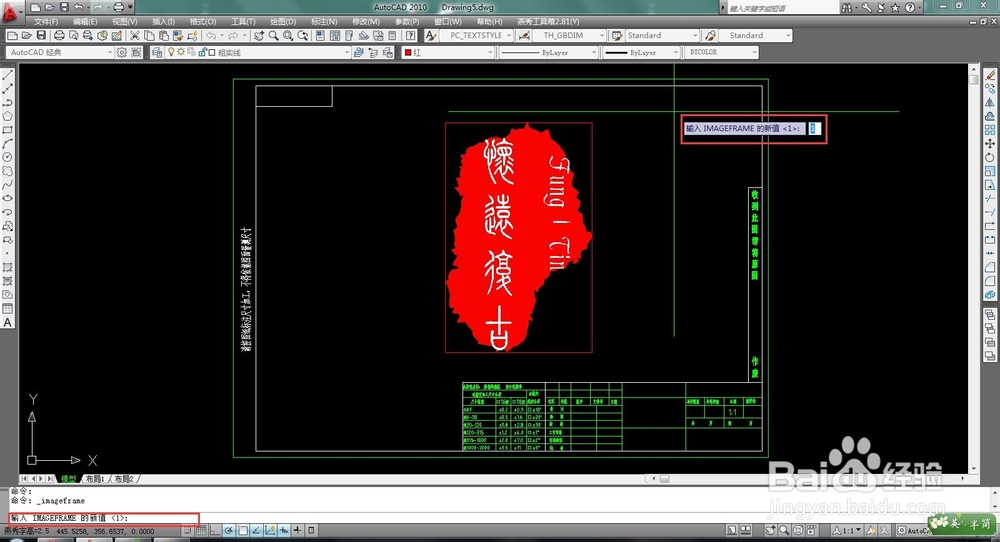
Task: Open the 燕秀工具箱2.81(Y) menu
Action: tap(548, 22)
